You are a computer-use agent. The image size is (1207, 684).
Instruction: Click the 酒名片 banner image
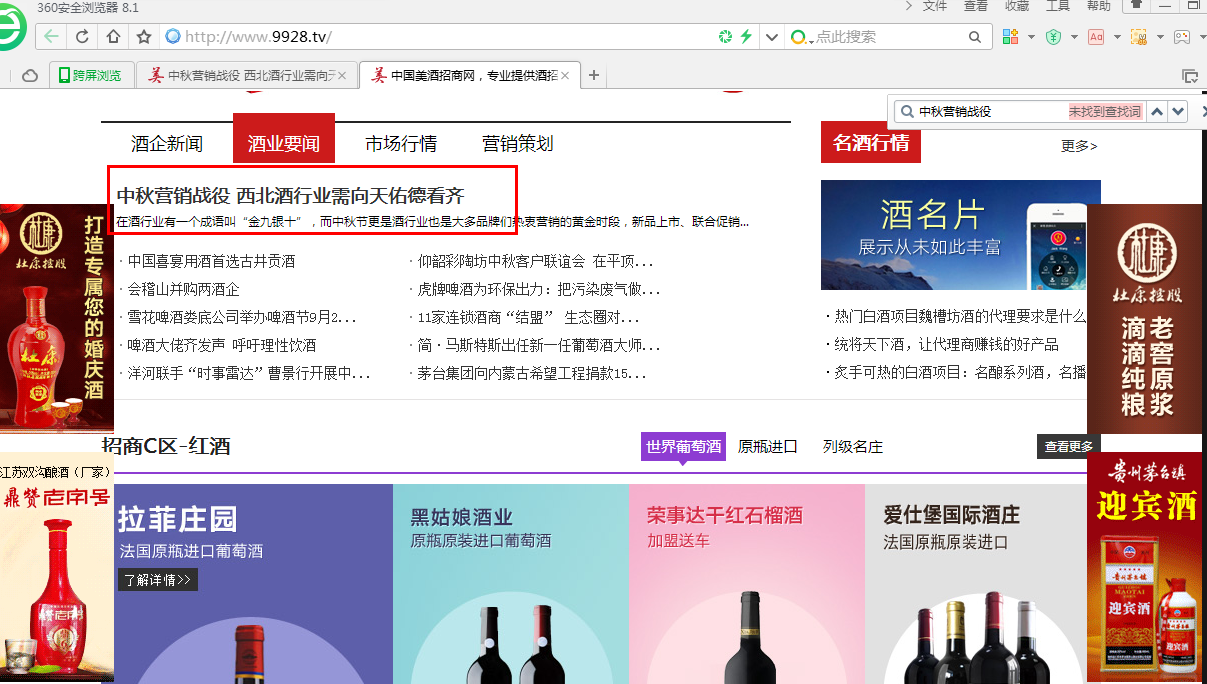point(961,235)
